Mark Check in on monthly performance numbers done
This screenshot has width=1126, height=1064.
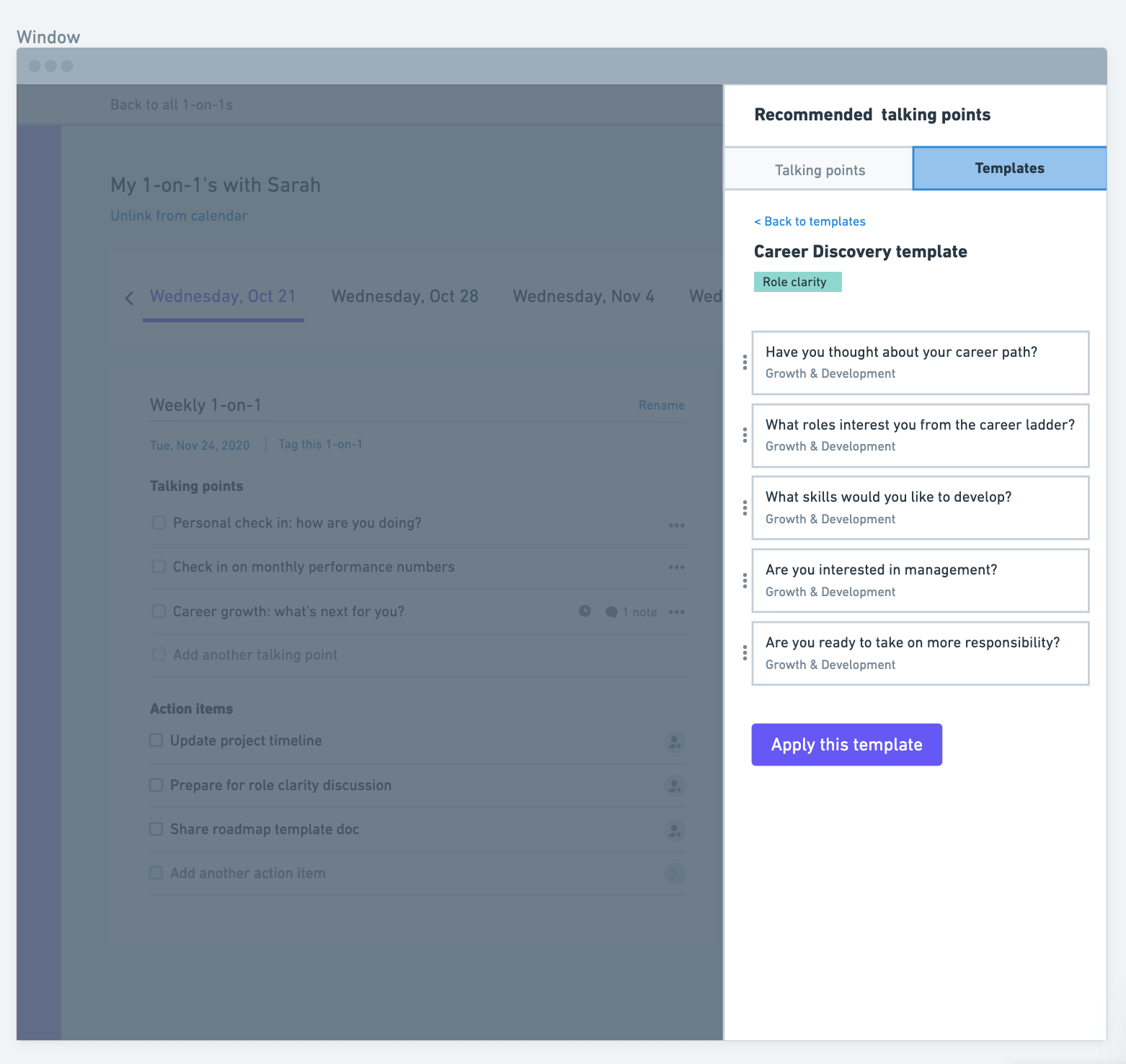coord(158,567)
